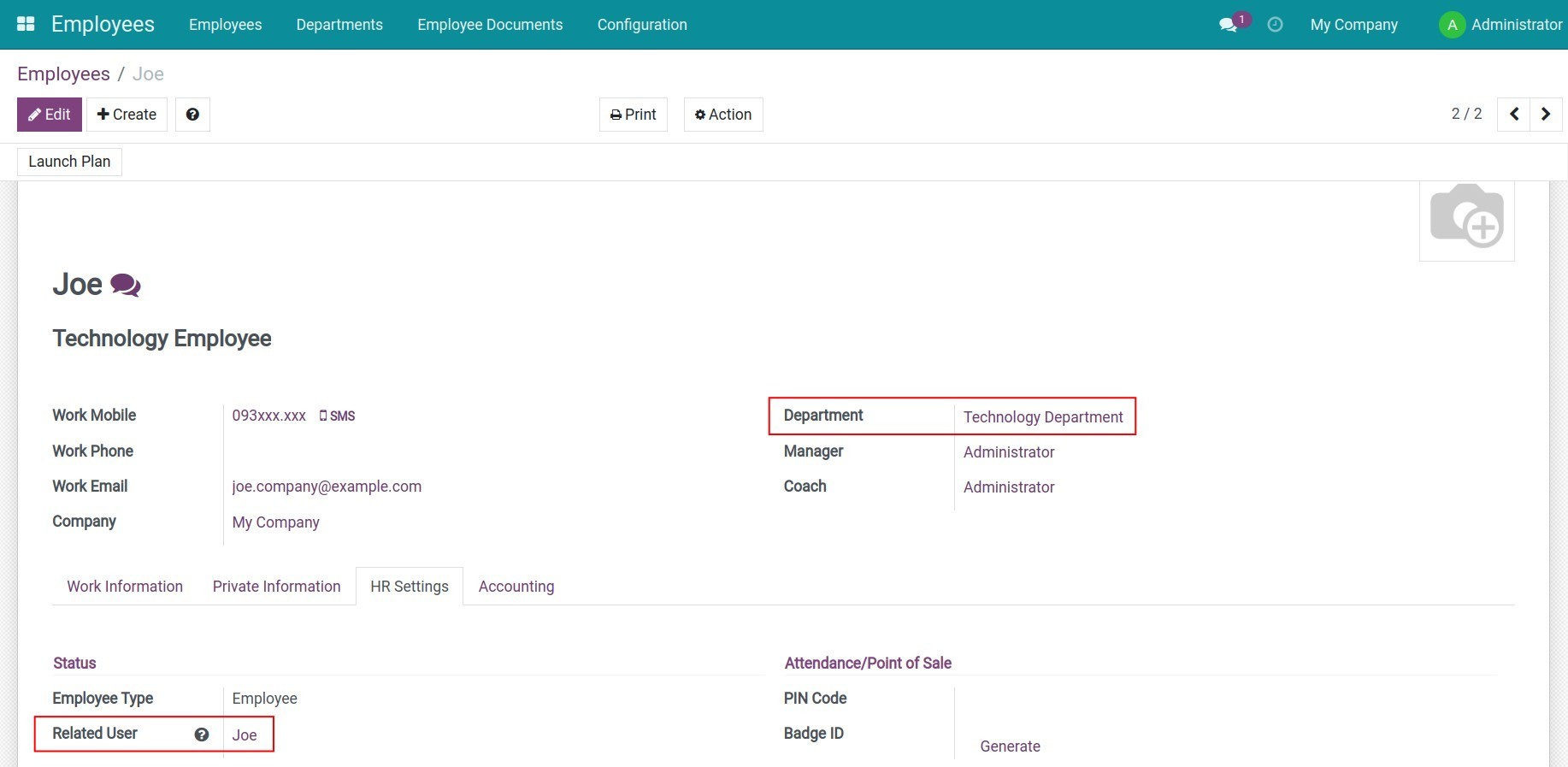
Task: Open the apps grid menu icon
Action: pyautogui.click(x=26, y=24)
